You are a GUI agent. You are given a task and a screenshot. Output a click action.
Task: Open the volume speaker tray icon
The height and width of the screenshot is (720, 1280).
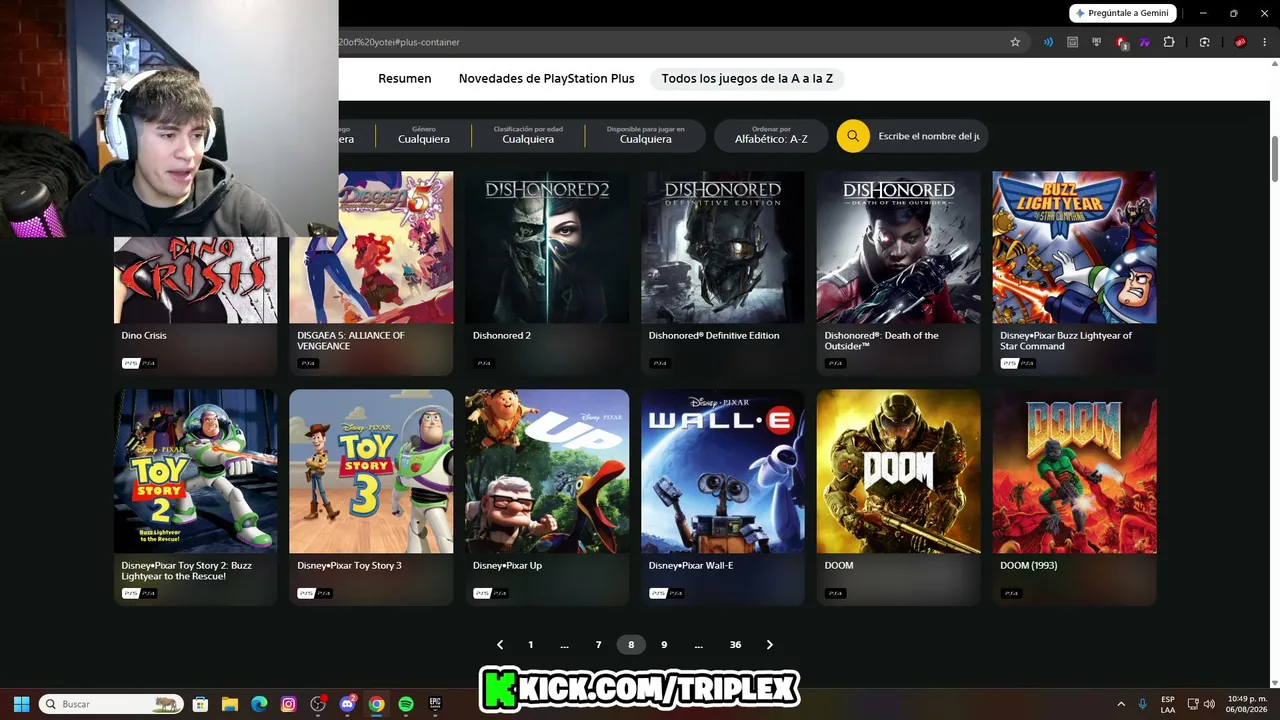(1209, 704)
